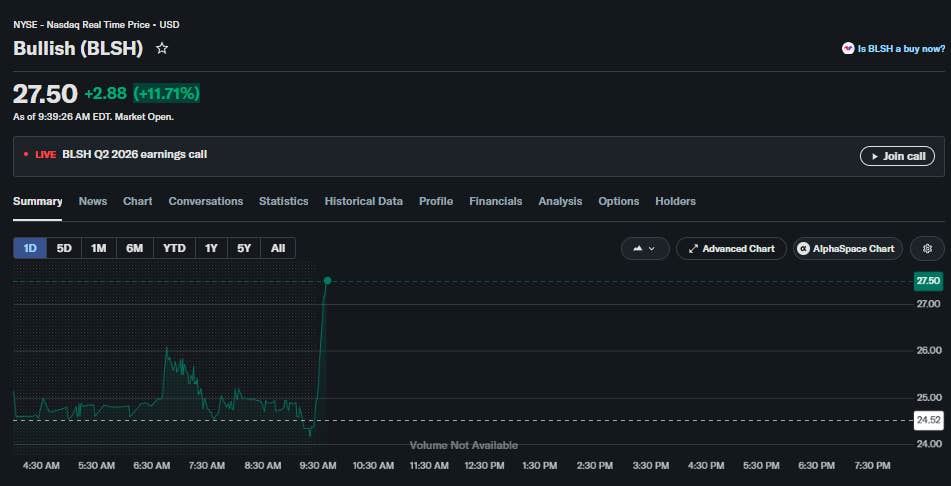Click the 4:30 AM time axis label
951x486 pixels.
tap(41, 466)
